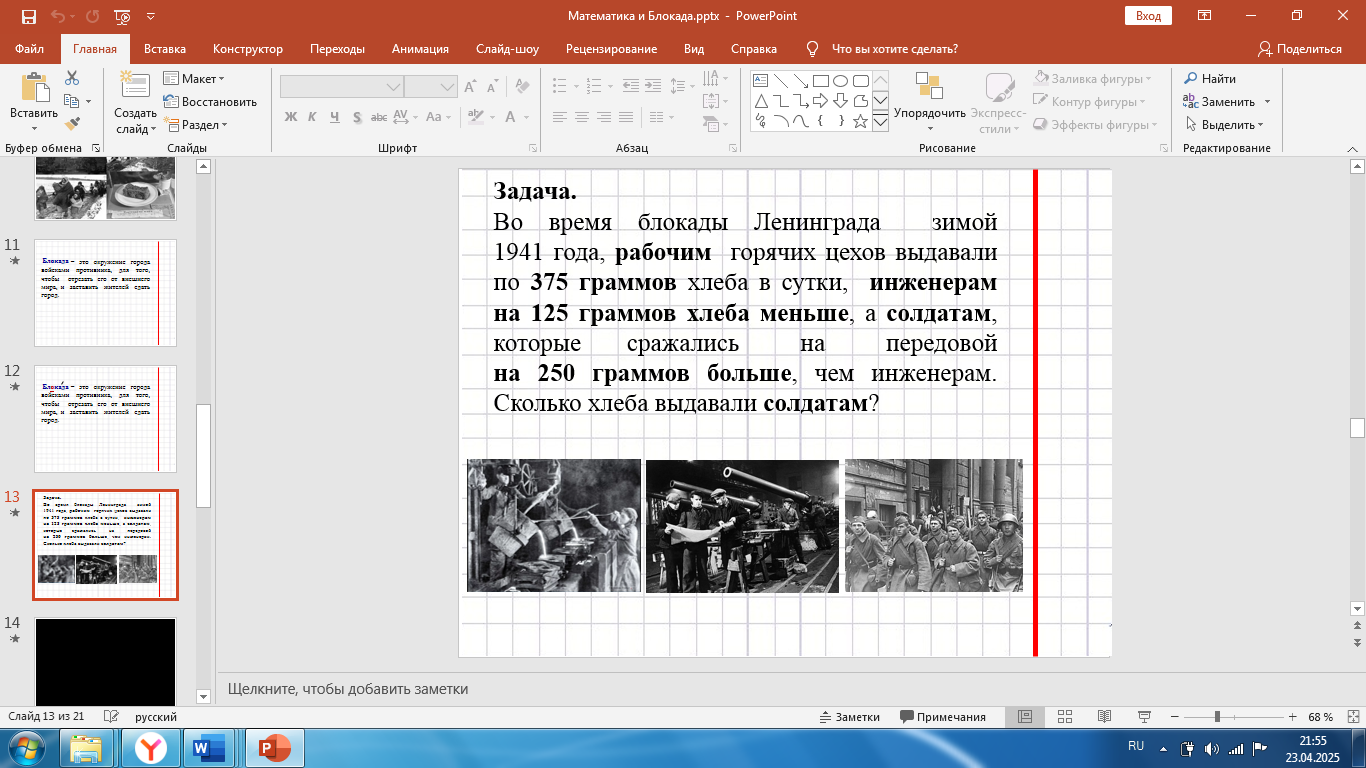Toggle Italic К formatting

pos(312,117)
